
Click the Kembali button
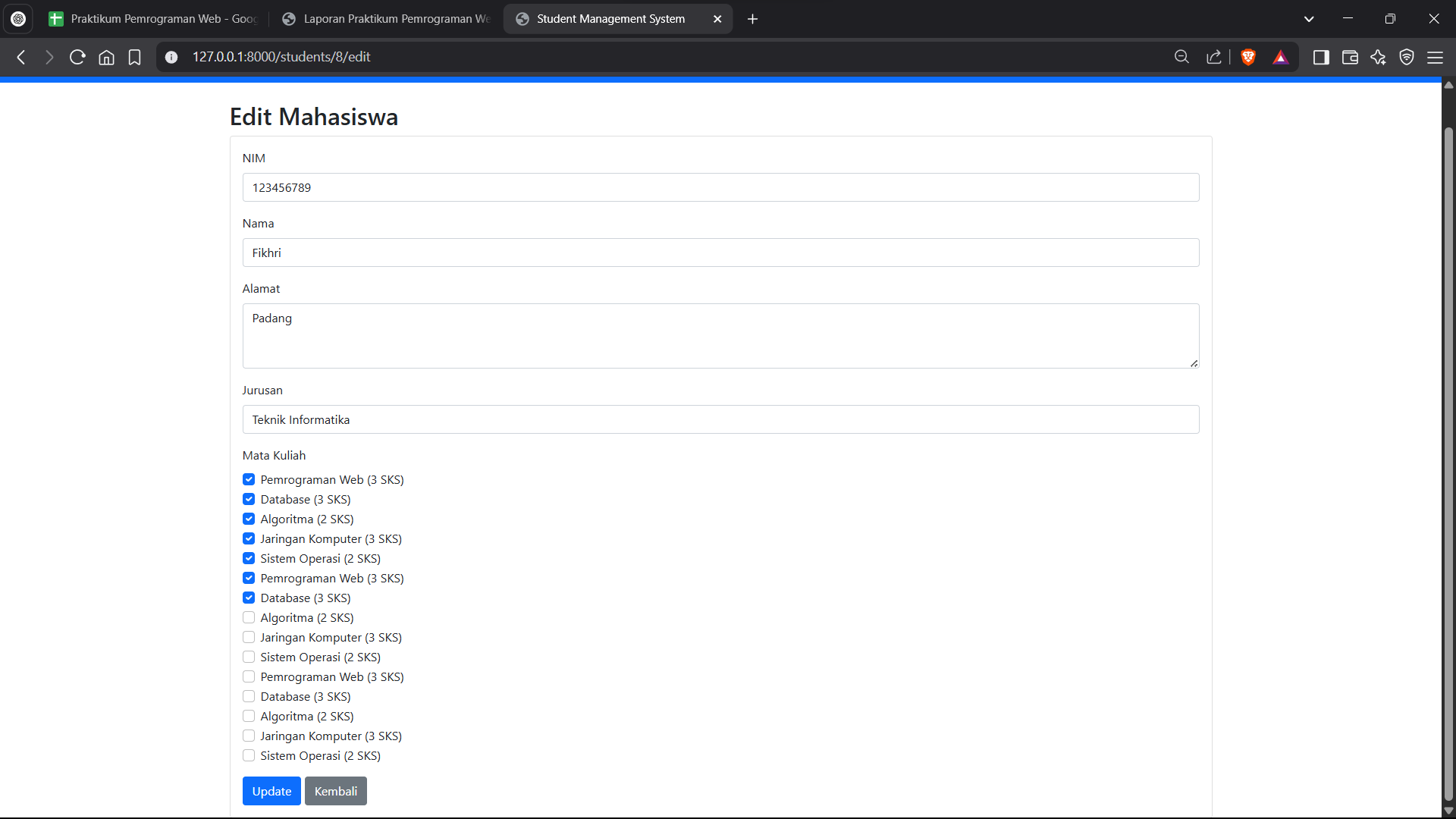point(336,791)
